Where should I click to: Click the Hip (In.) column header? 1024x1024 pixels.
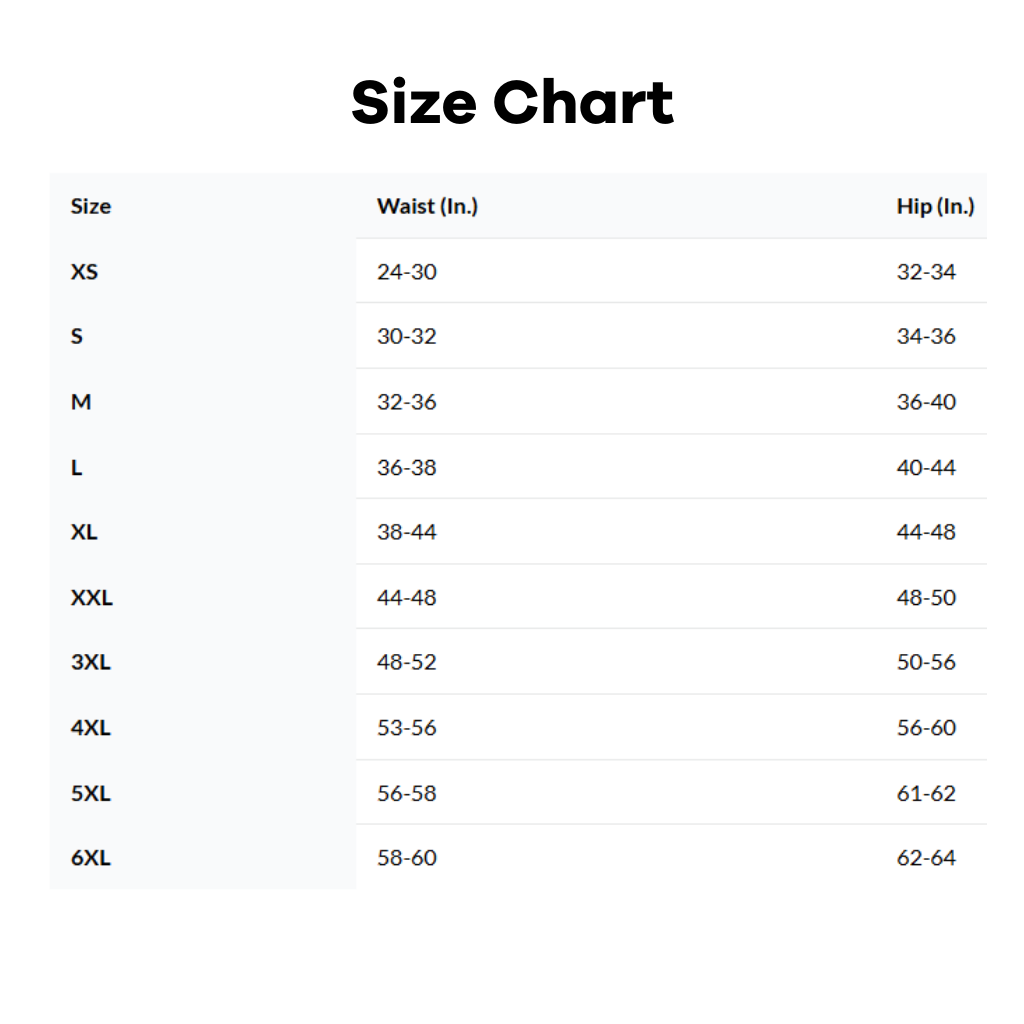(x=935, y=207)
